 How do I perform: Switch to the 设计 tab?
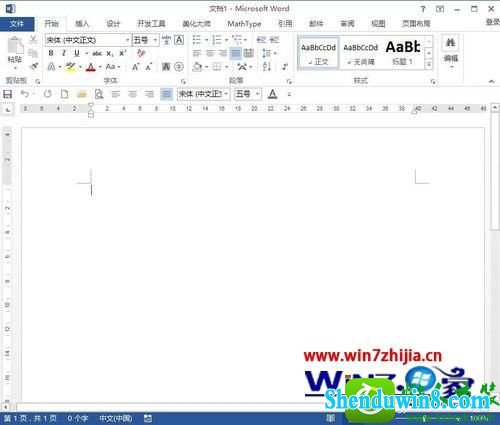click(113, 24)
